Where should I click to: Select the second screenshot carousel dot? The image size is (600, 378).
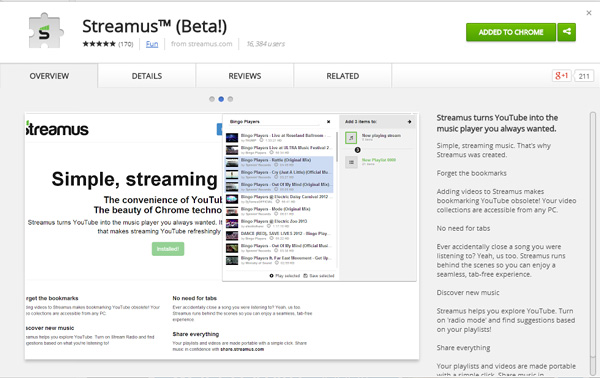221,99
